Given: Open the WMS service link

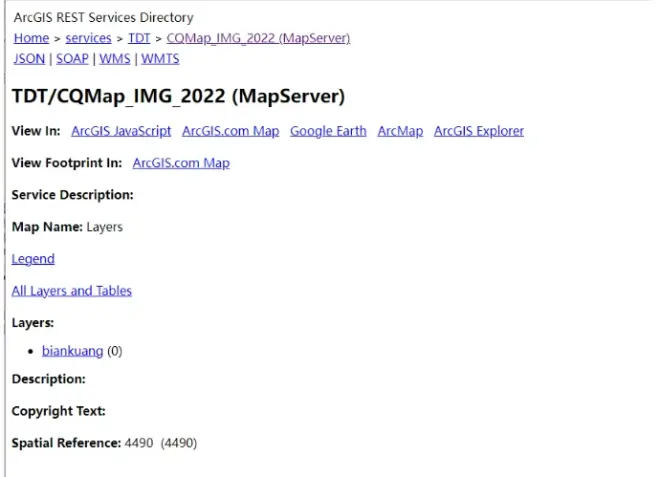Looking at the screenshot, I should point(114,59).
